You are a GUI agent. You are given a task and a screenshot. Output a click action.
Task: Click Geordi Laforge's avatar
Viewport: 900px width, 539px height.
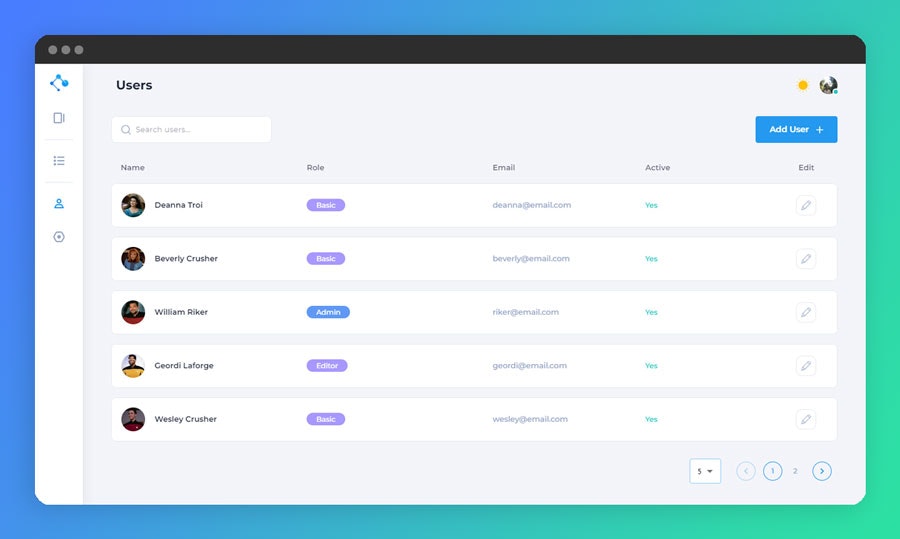[x=133, y=366]
